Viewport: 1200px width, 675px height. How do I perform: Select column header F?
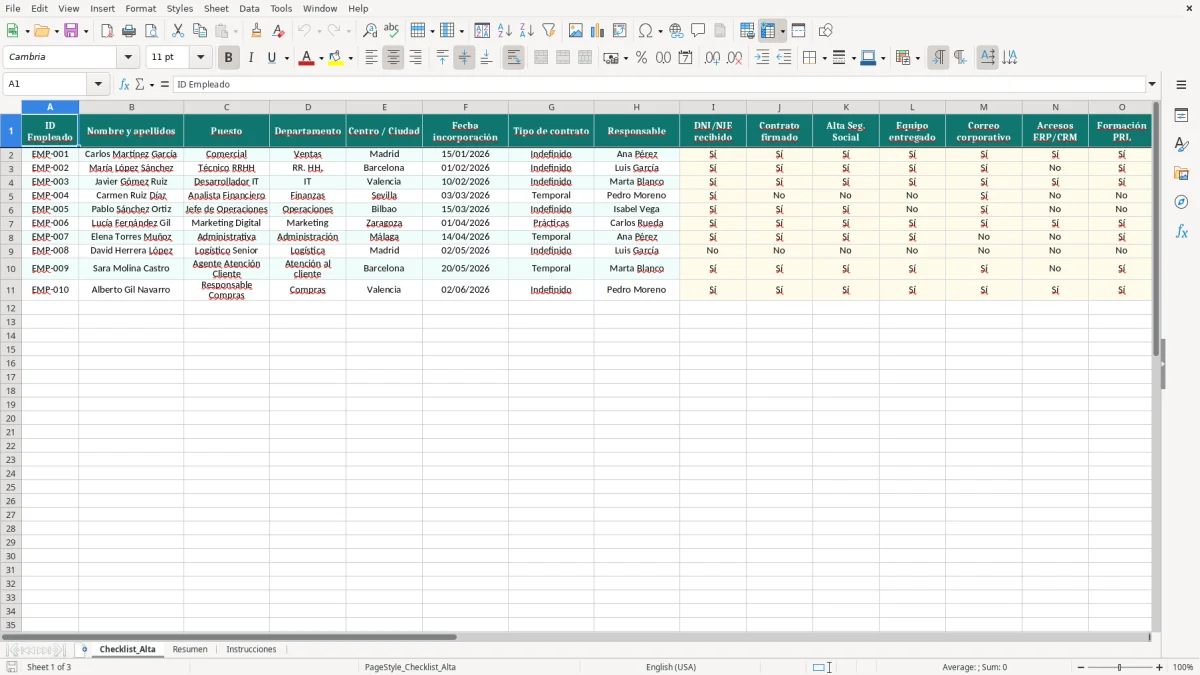click(465, 107)
